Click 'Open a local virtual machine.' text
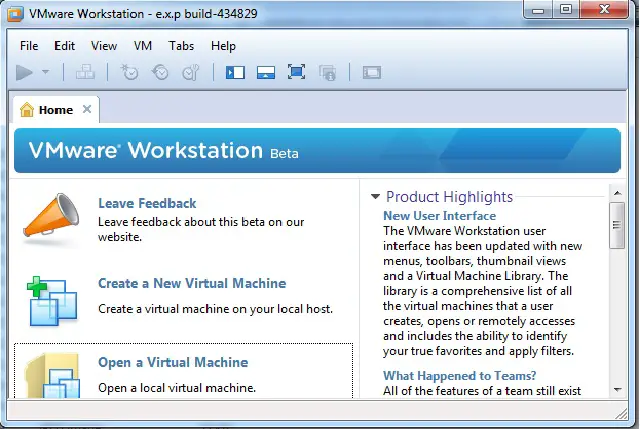The height and width of the screenshot is (429, 640). pyautogui.click(x=177, y=388)
